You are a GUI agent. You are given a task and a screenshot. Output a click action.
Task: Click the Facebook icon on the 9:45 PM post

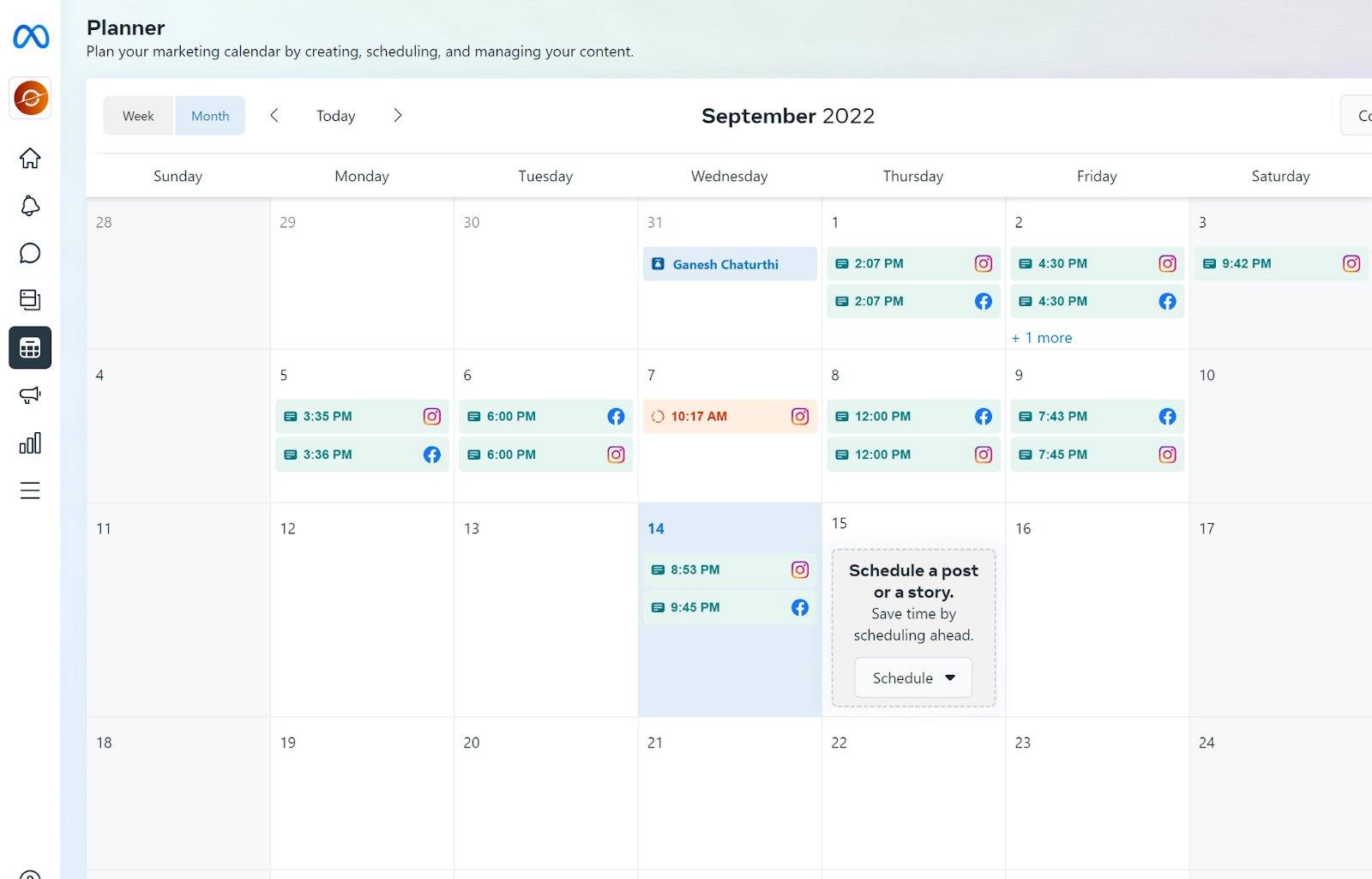[x=800, y=607]
